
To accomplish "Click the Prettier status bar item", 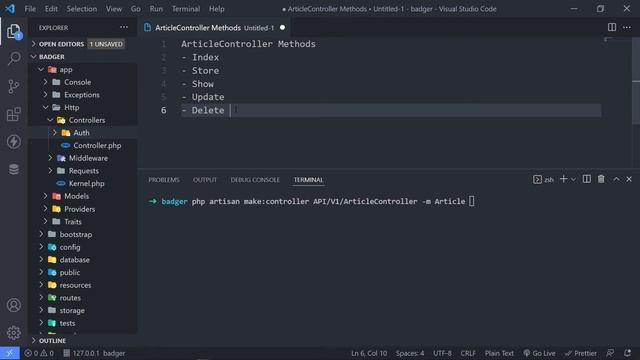I will point(581,353).
